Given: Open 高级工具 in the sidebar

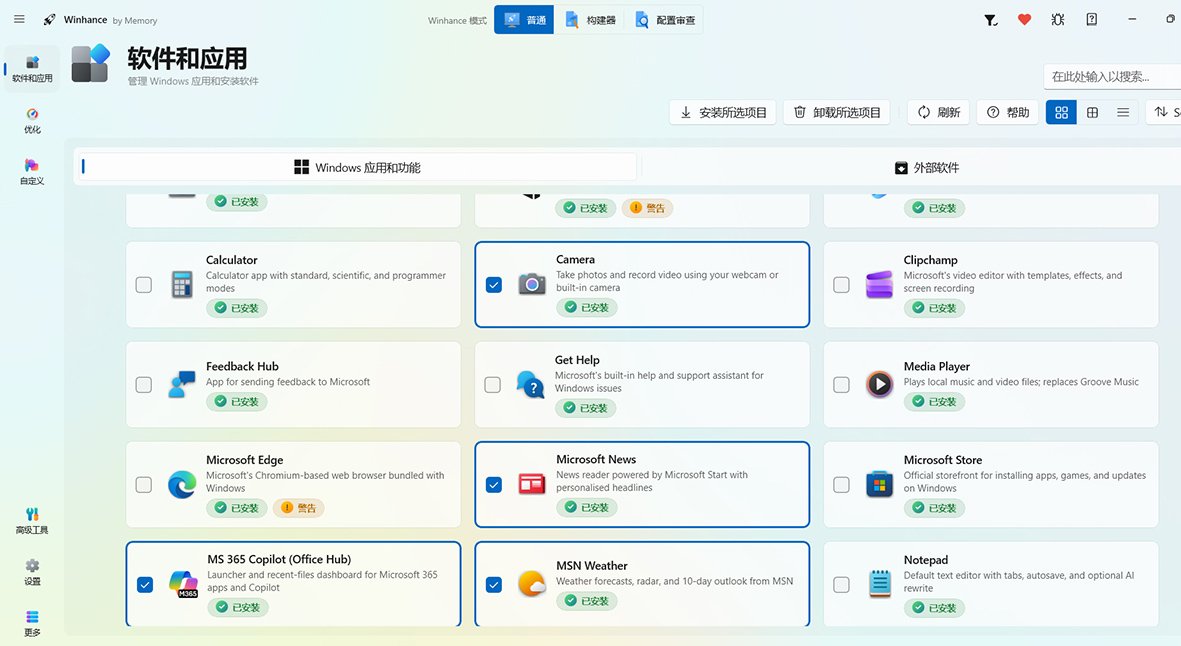Looking at the screenshot, I should point(32,521).
